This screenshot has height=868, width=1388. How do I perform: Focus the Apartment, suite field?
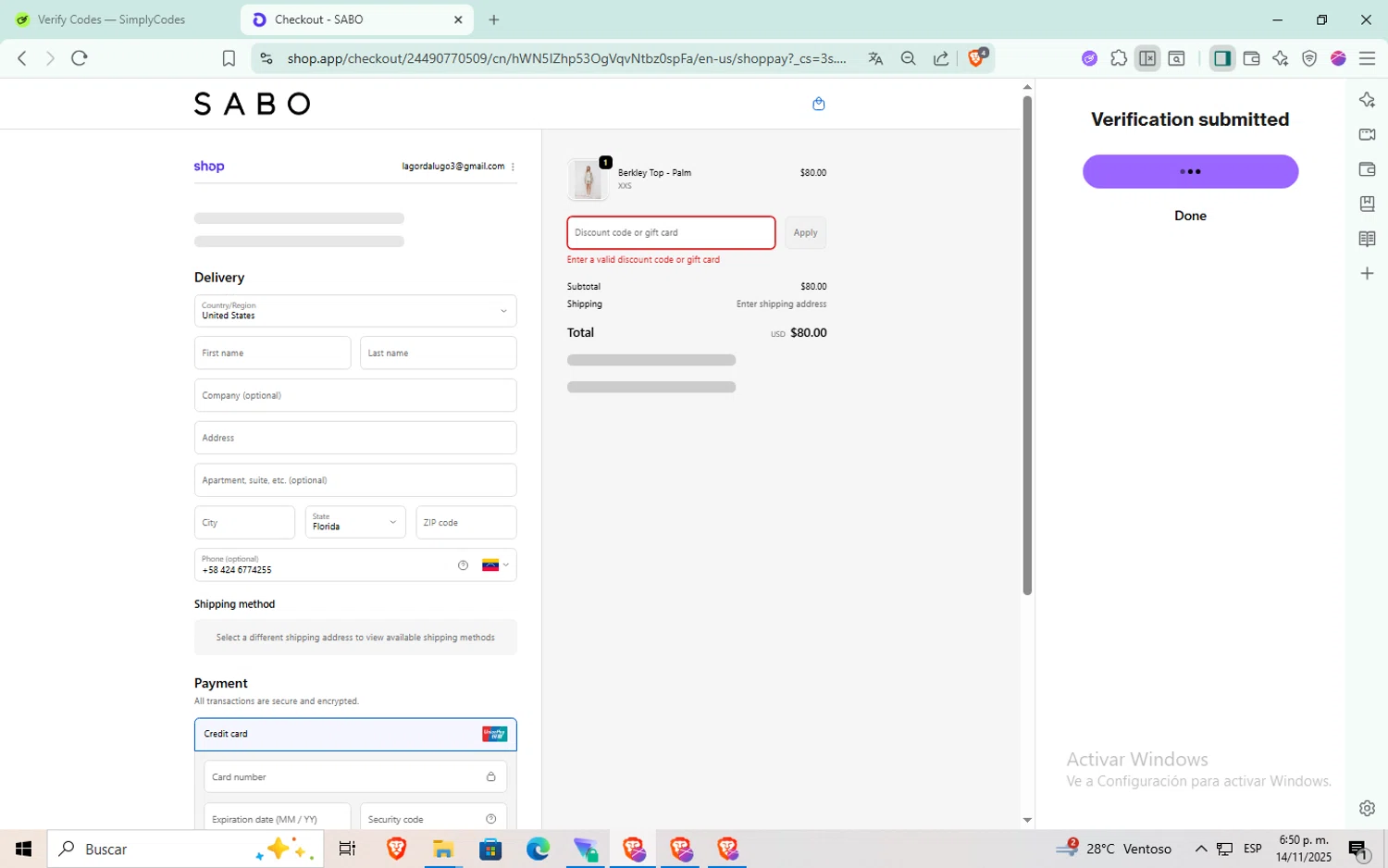(355, 480)
